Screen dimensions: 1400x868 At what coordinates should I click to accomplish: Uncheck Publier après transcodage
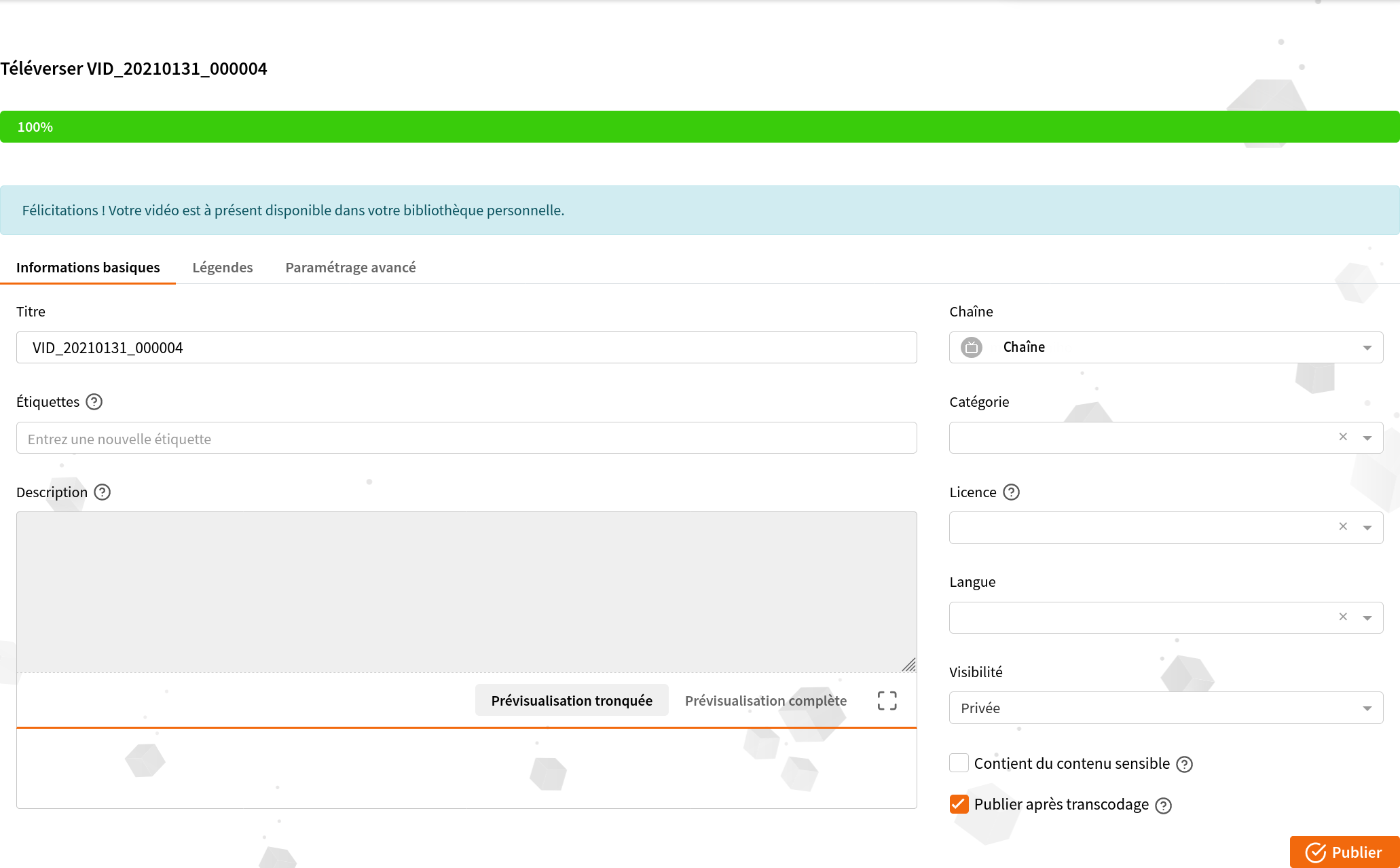(959, 804)
